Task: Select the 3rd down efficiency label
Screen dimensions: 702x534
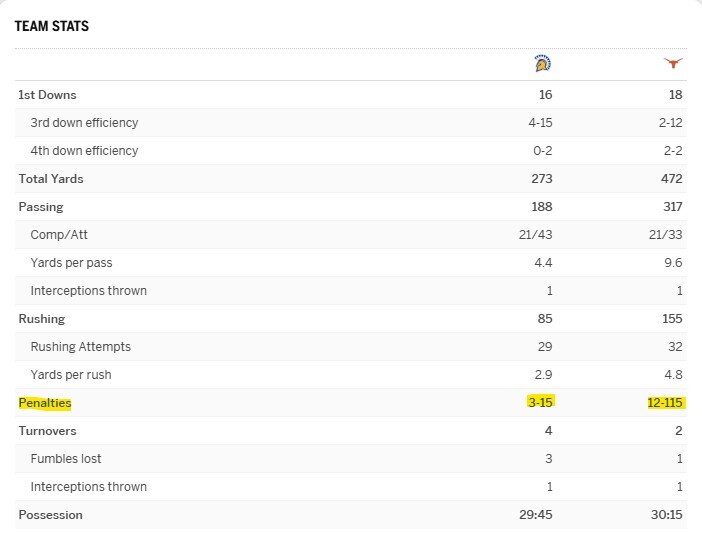Action: (84, 123)
